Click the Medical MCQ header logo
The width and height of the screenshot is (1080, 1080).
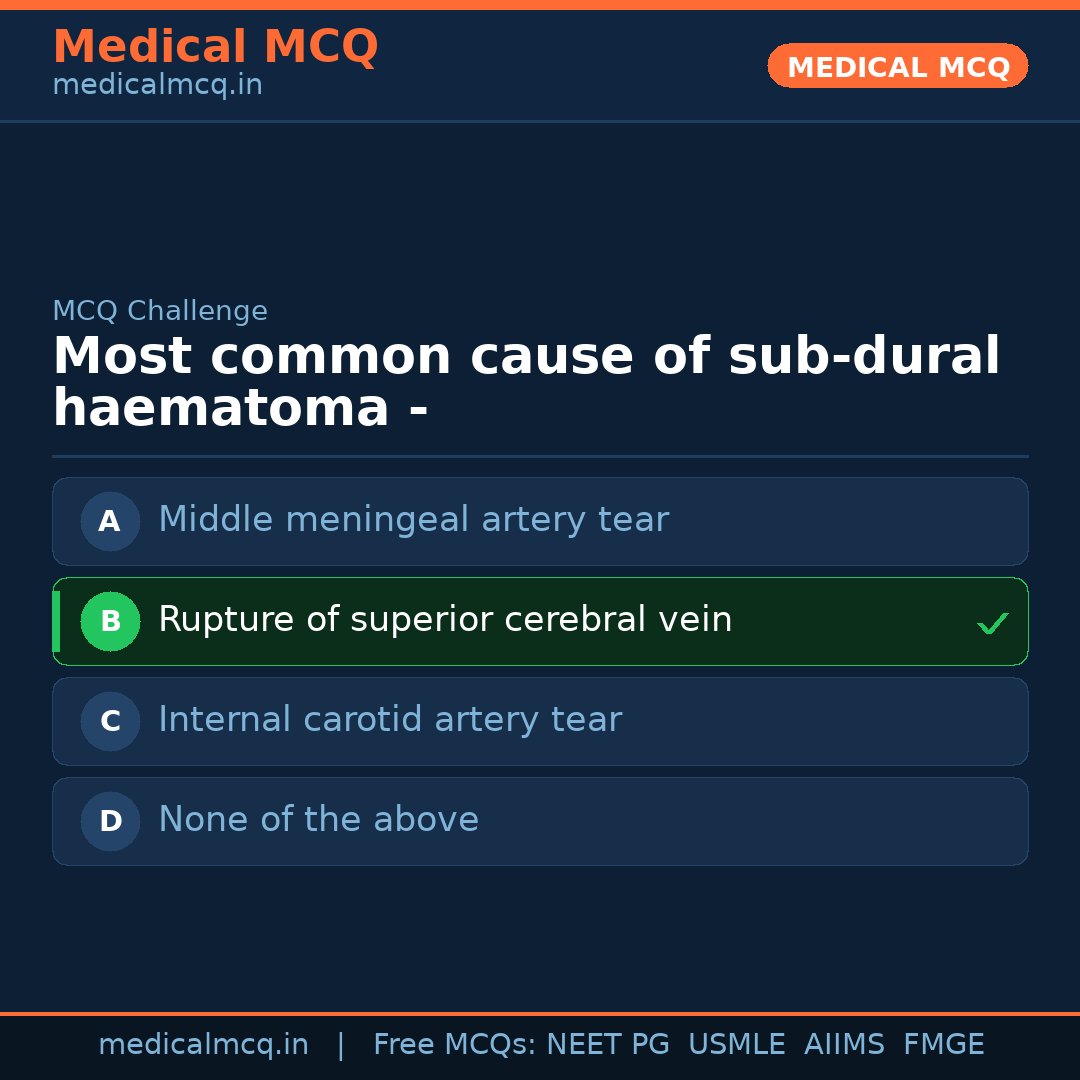pos(215,46)
